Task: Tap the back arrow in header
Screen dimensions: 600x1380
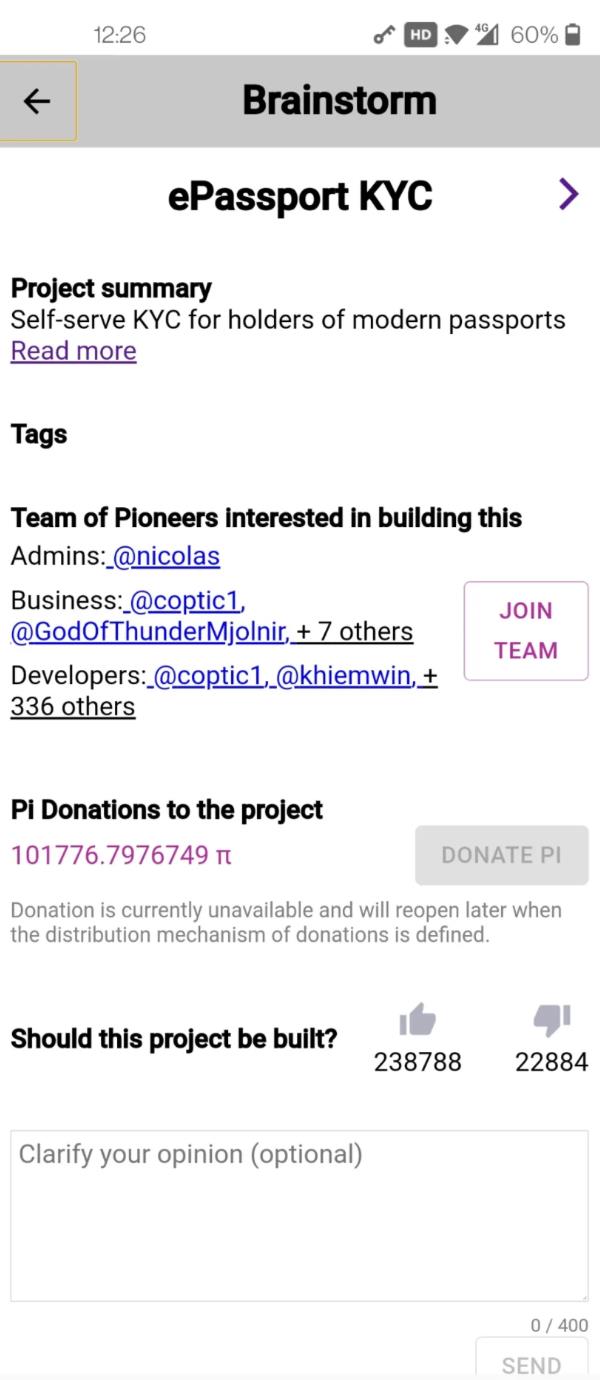Action: click(x=37, y=101)
